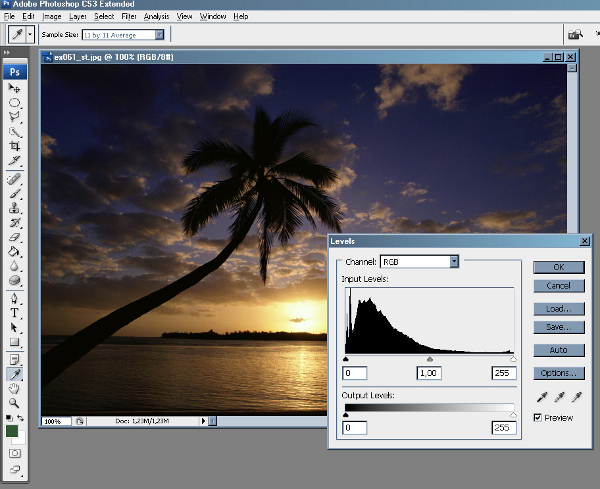Viewport: 600px width, 489px height.
Task: Open the Layer menu
Action: coord(78,16)
